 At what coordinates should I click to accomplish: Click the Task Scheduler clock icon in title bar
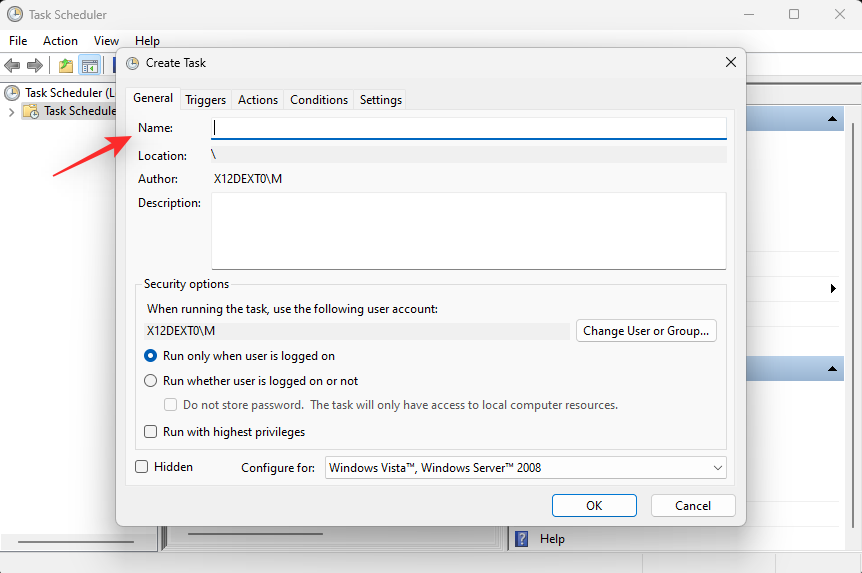coord(15,14)
